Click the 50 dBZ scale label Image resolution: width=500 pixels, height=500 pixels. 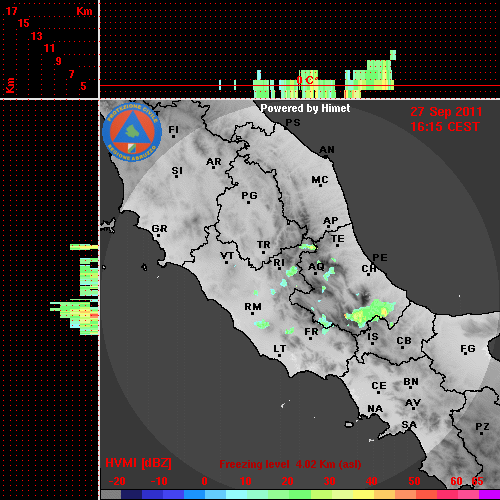point(414,481)
